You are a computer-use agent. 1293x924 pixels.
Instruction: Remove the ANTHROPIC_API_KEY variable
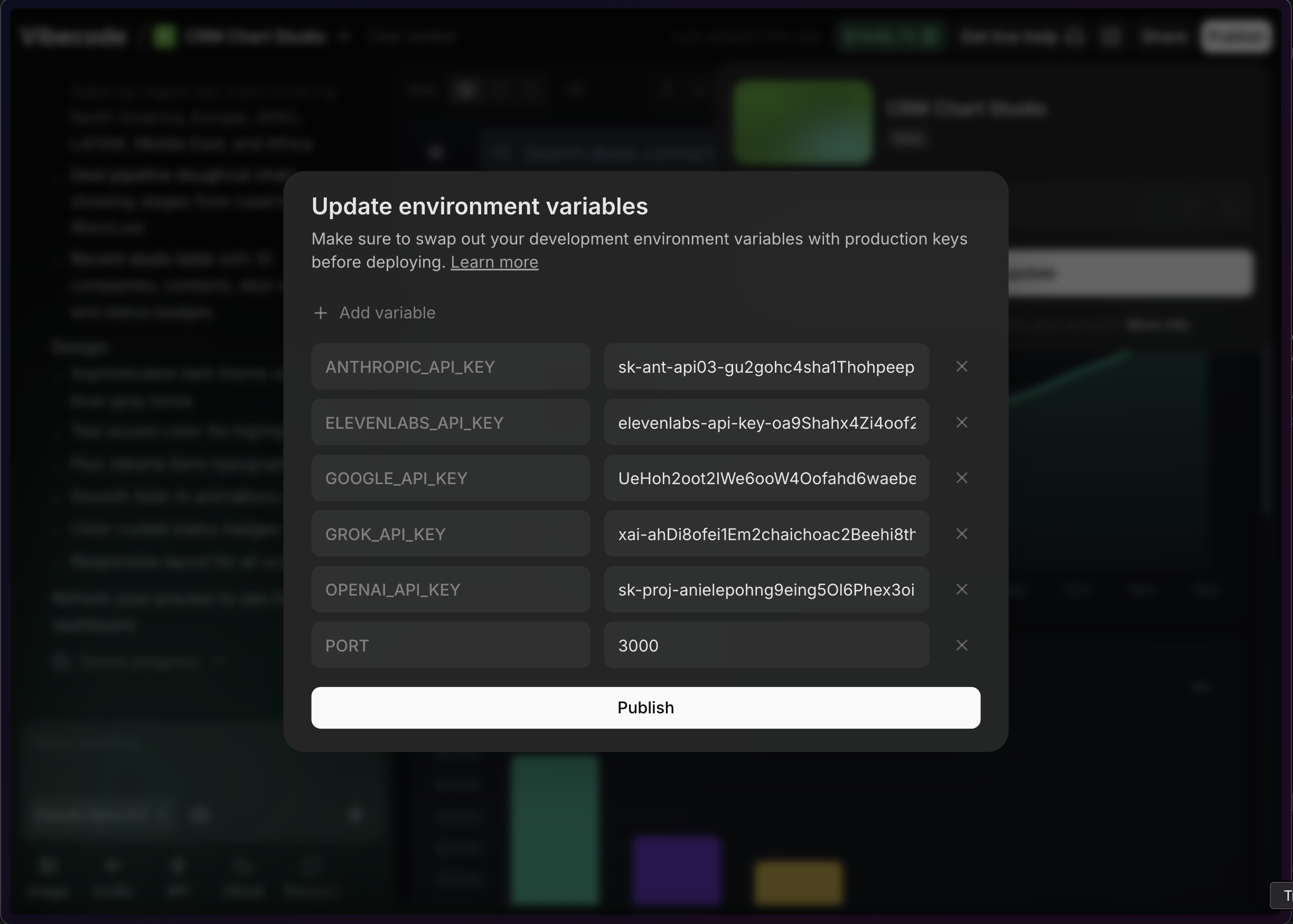[x=961, y=366]
